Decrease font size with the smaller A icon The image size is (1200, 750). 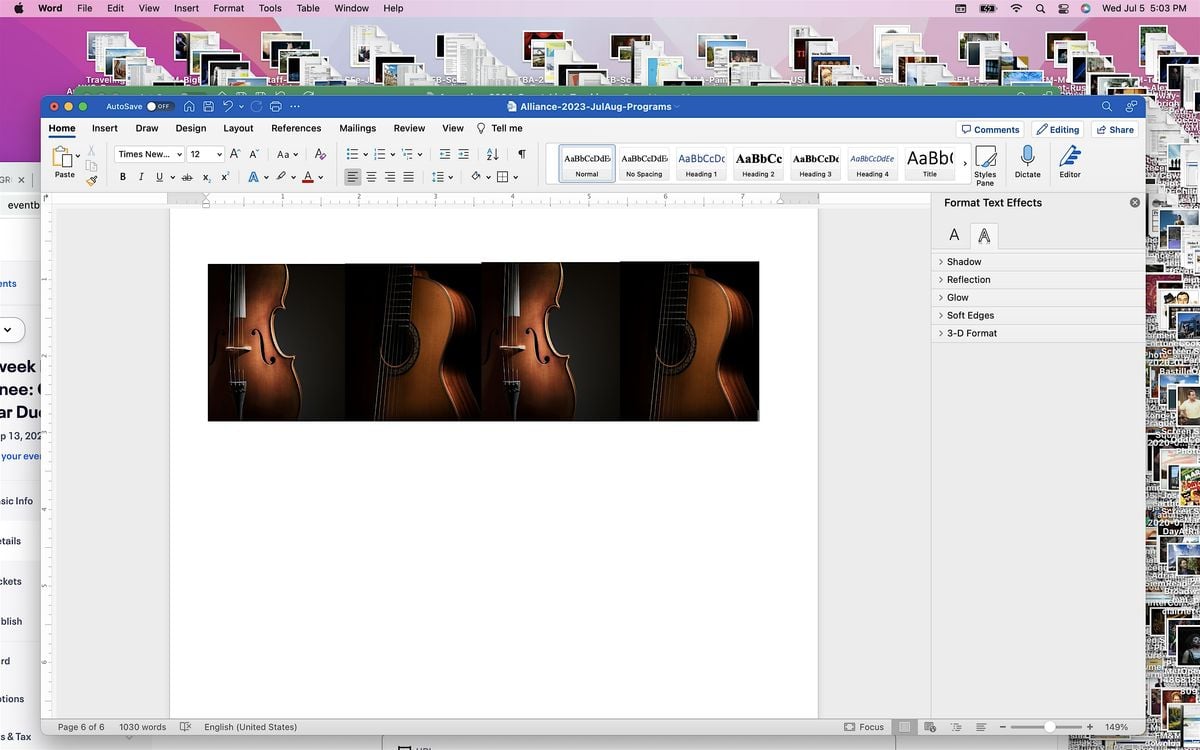254,154
